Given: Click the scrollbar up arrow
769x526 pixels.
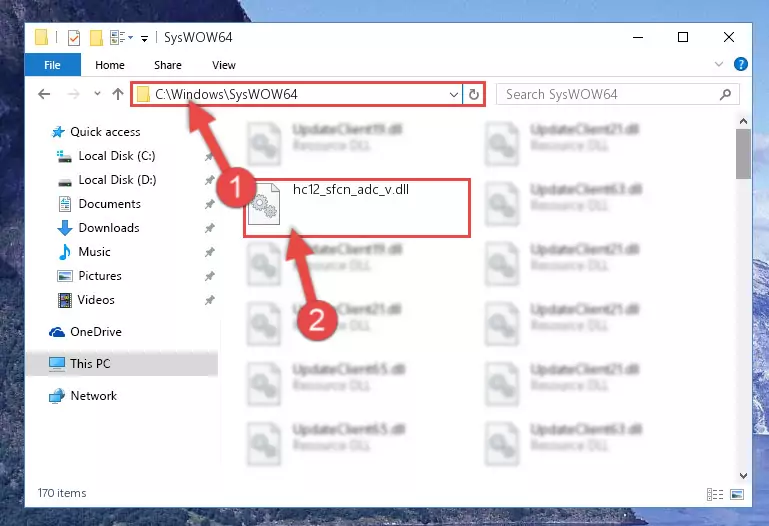Looking at the screenshot, I should click(743, 121).
